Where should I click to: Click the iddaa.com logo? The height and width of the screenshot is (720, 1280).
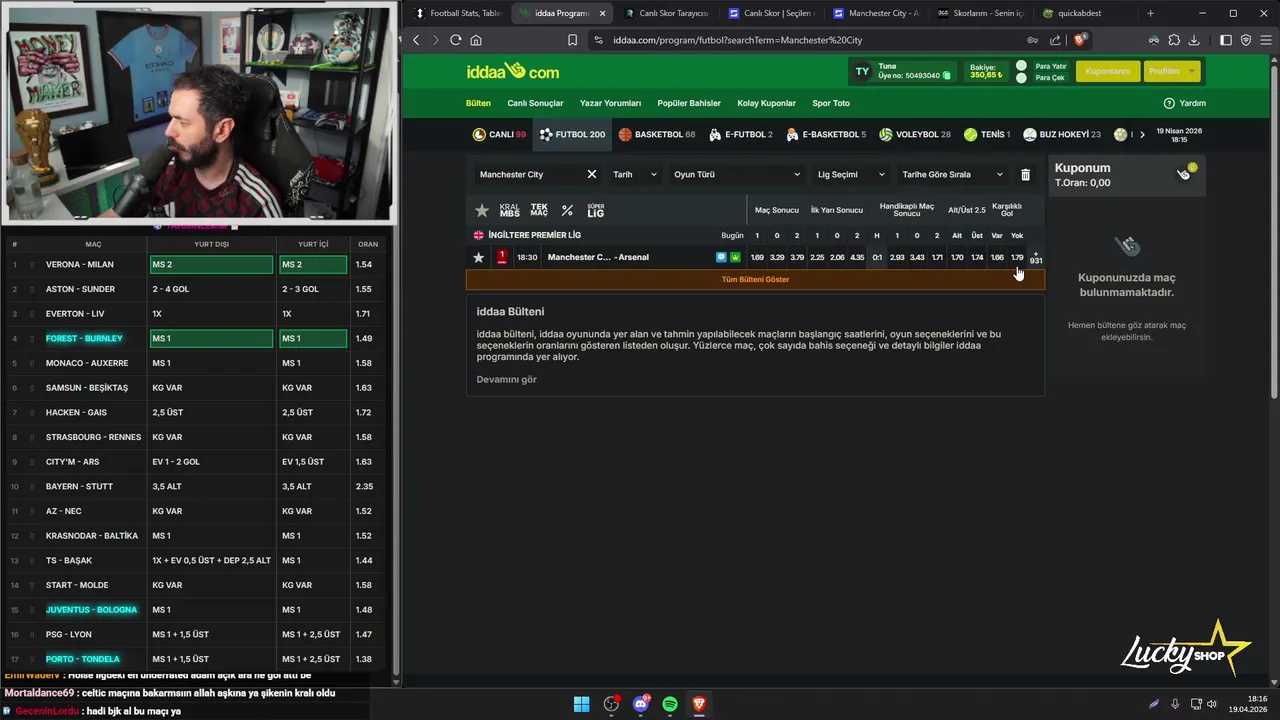[x=513, y=71]
